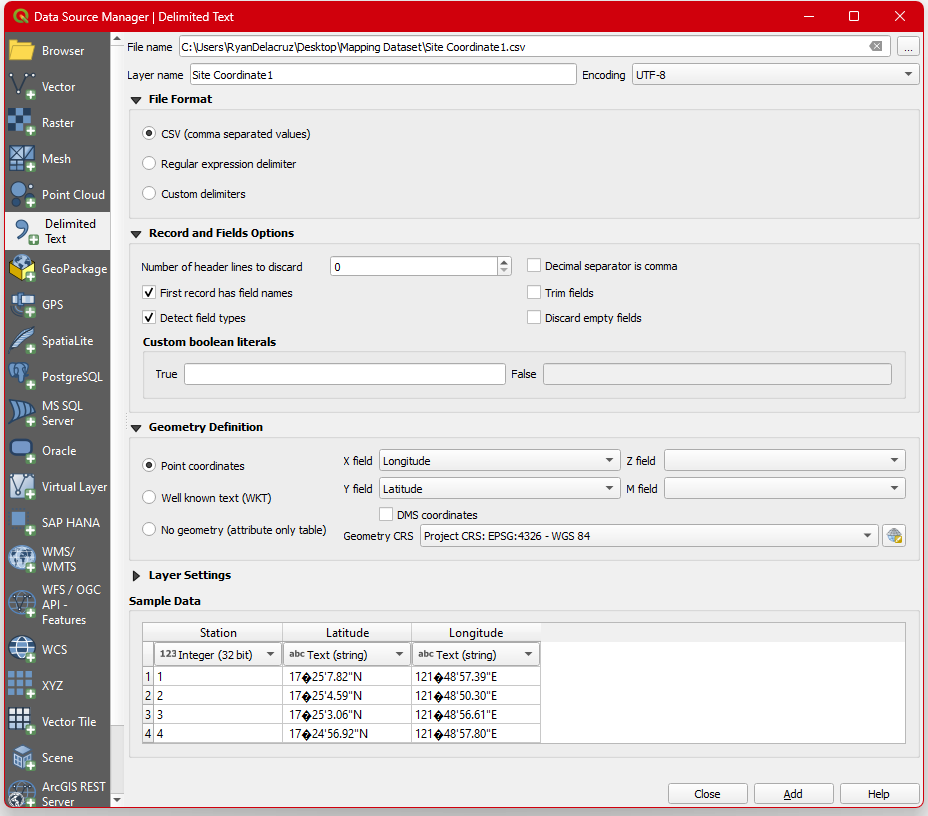Clear the File name field contents

tap(876, 47)
